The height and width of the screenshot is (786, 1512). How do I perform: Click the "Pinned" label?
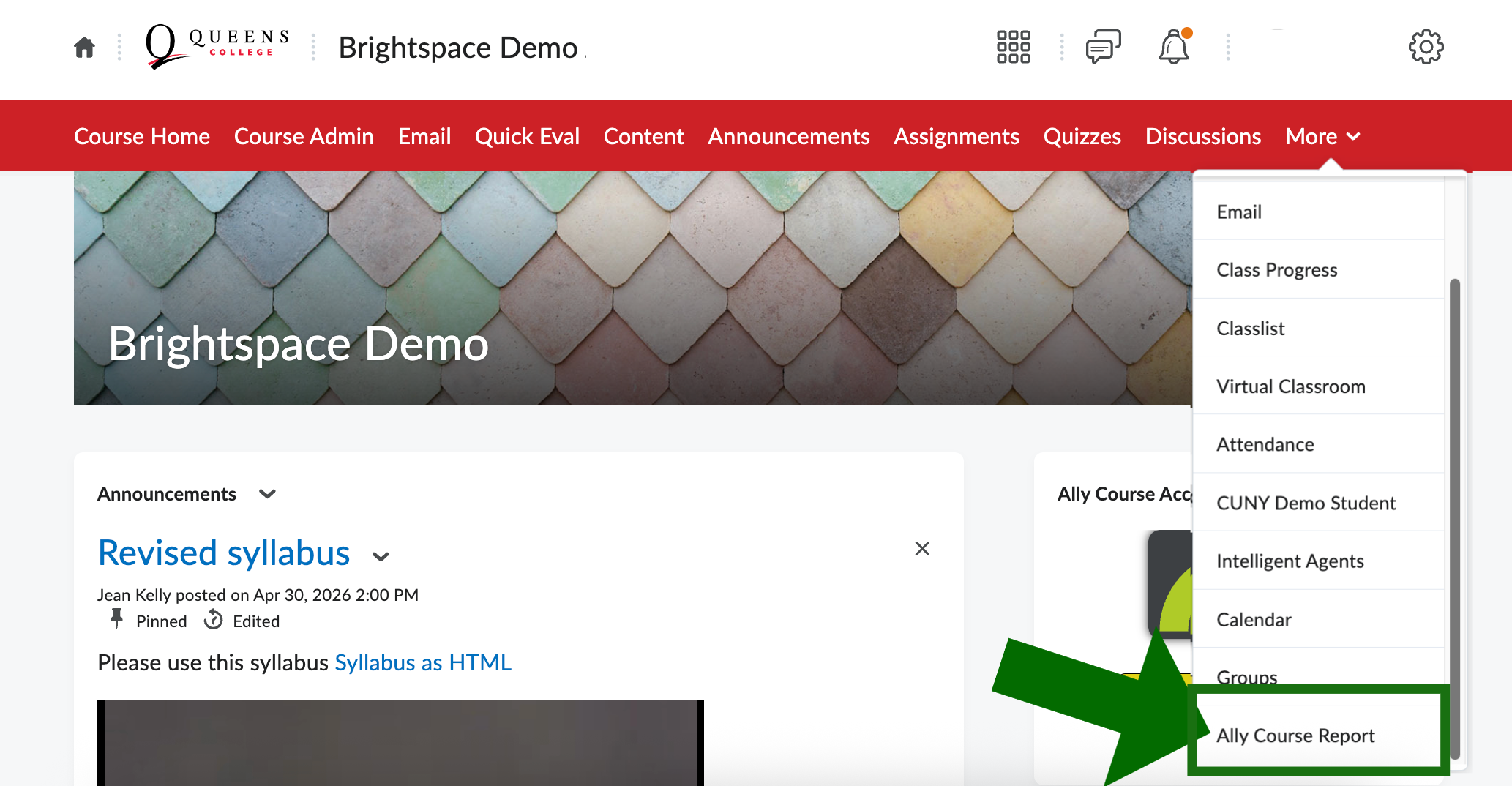point(161,621)
